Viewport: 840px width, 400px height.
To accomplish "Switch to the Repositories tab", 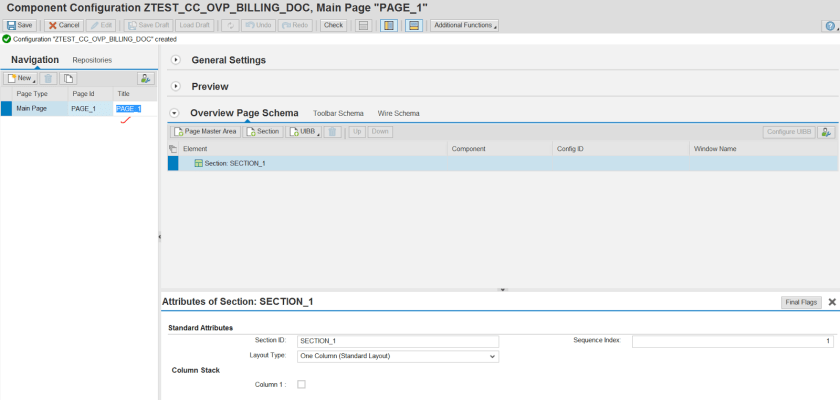I will [92, 60].
